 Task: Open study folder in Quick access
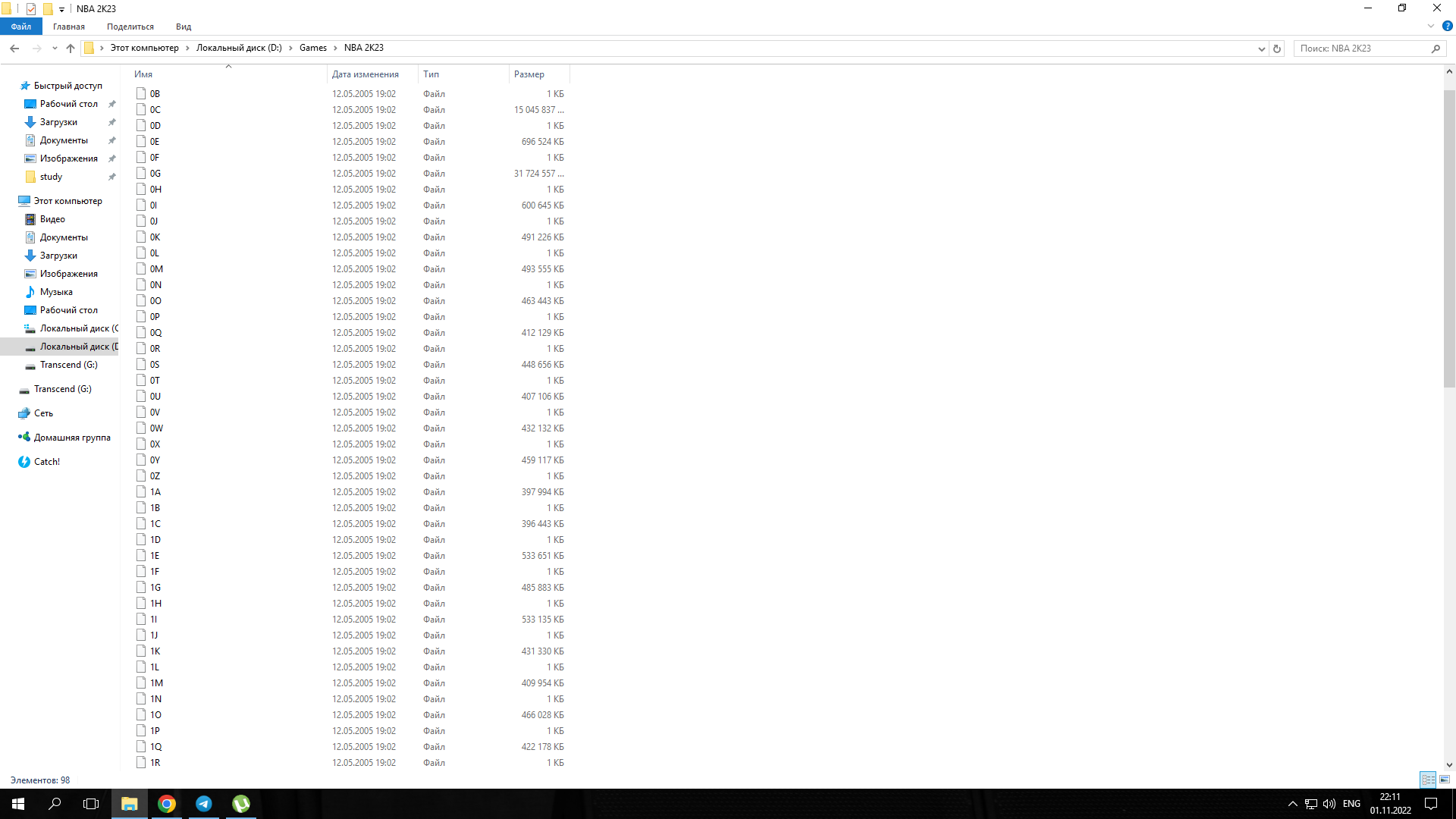click(x=51, y=177)
